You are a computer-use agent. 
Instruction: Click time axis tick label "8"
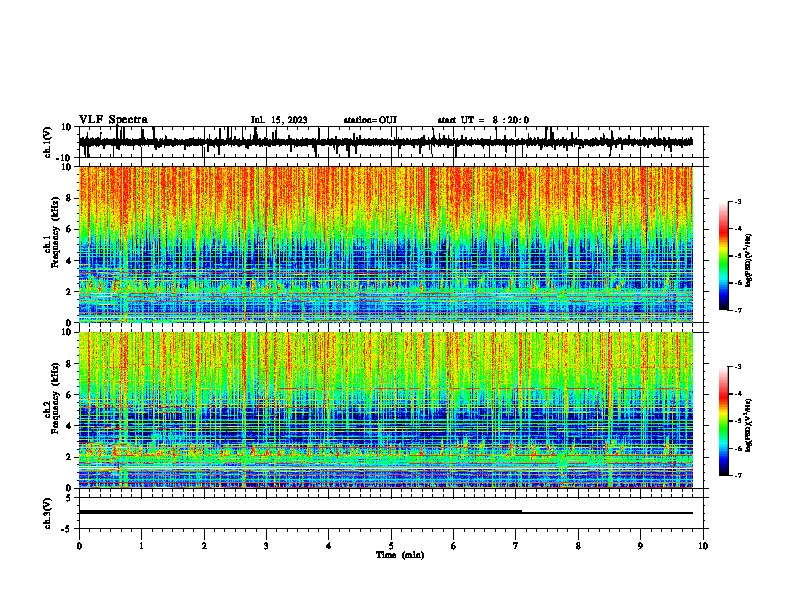click(x=578, y=546)
